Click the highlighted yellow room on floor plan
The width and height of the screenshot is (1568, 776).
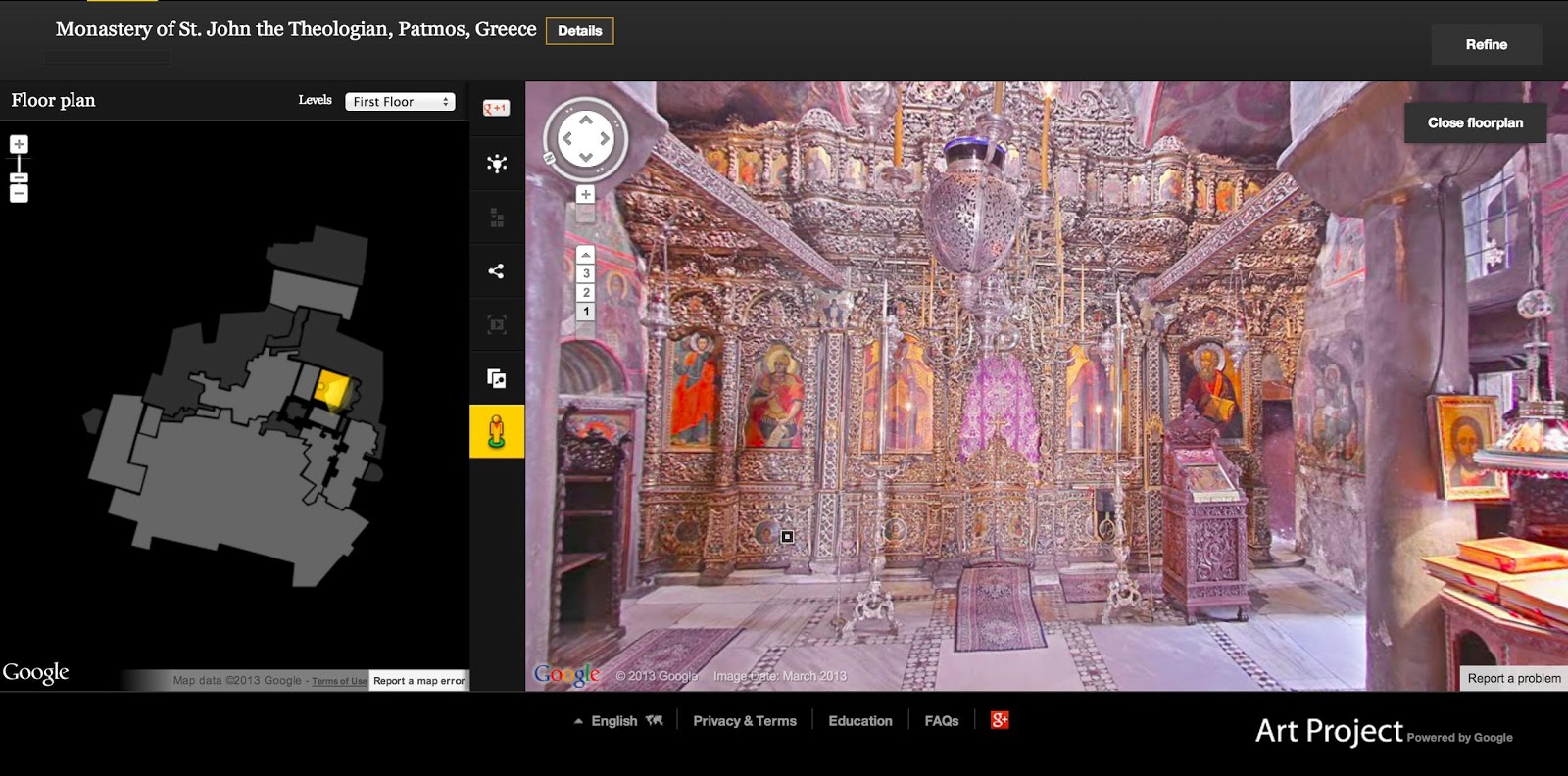[x=331, y=388]
